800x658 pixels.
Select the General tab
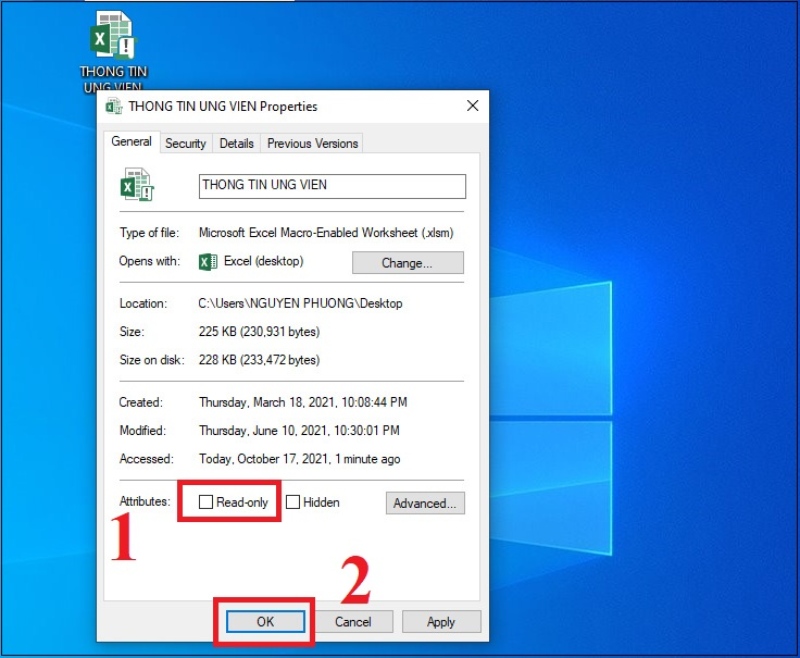pyautogui.click(x=132, y=142)
